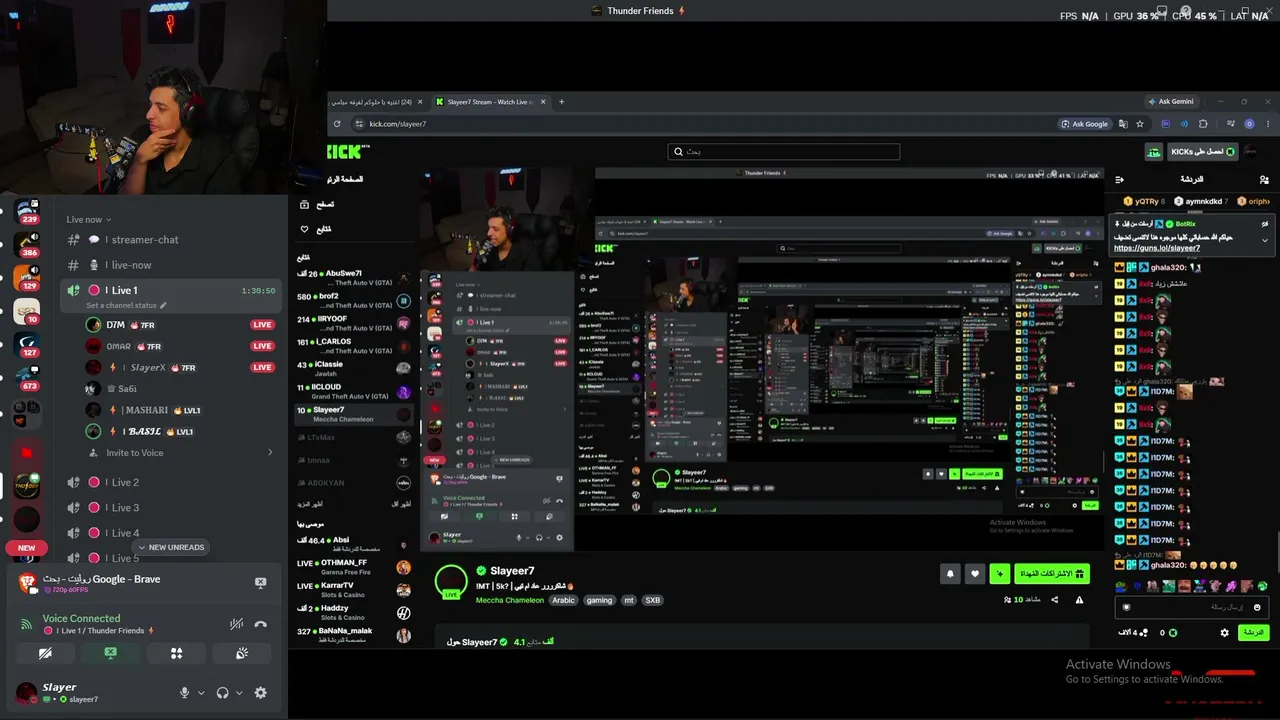Share the Slayeer7 stream
The height and width of the screenshot is (720, 1280).
click(1057, 600)
